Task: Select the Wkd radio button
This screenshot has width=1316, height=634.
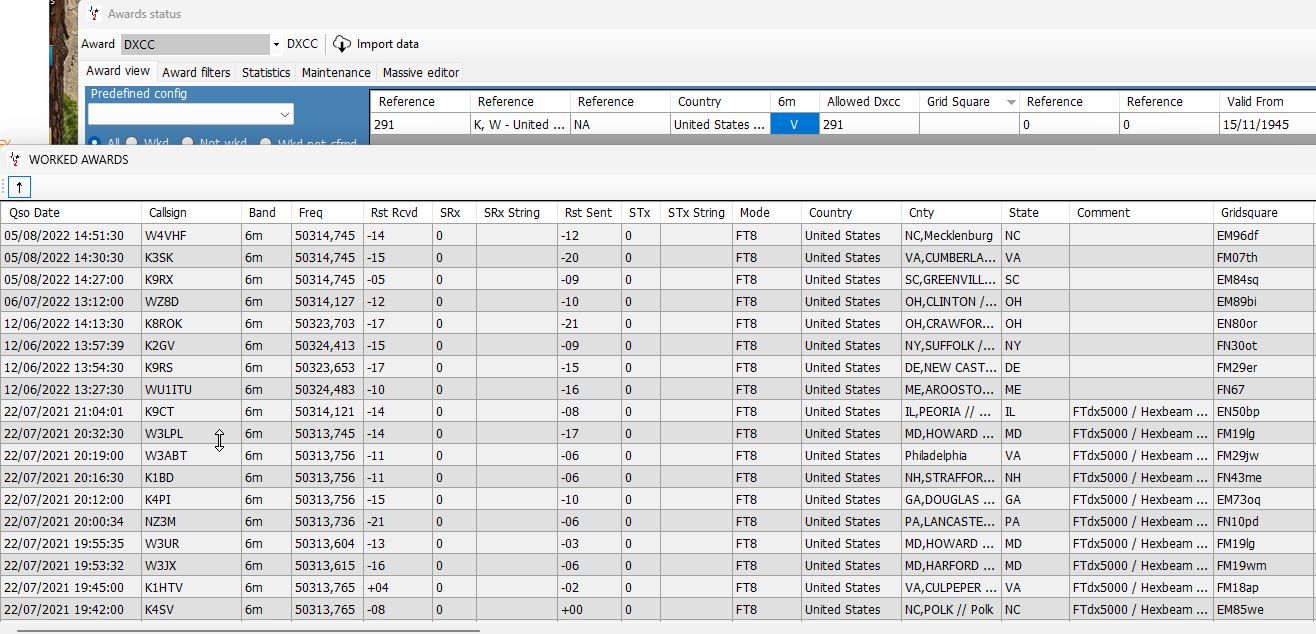Action: coord(132,142)
